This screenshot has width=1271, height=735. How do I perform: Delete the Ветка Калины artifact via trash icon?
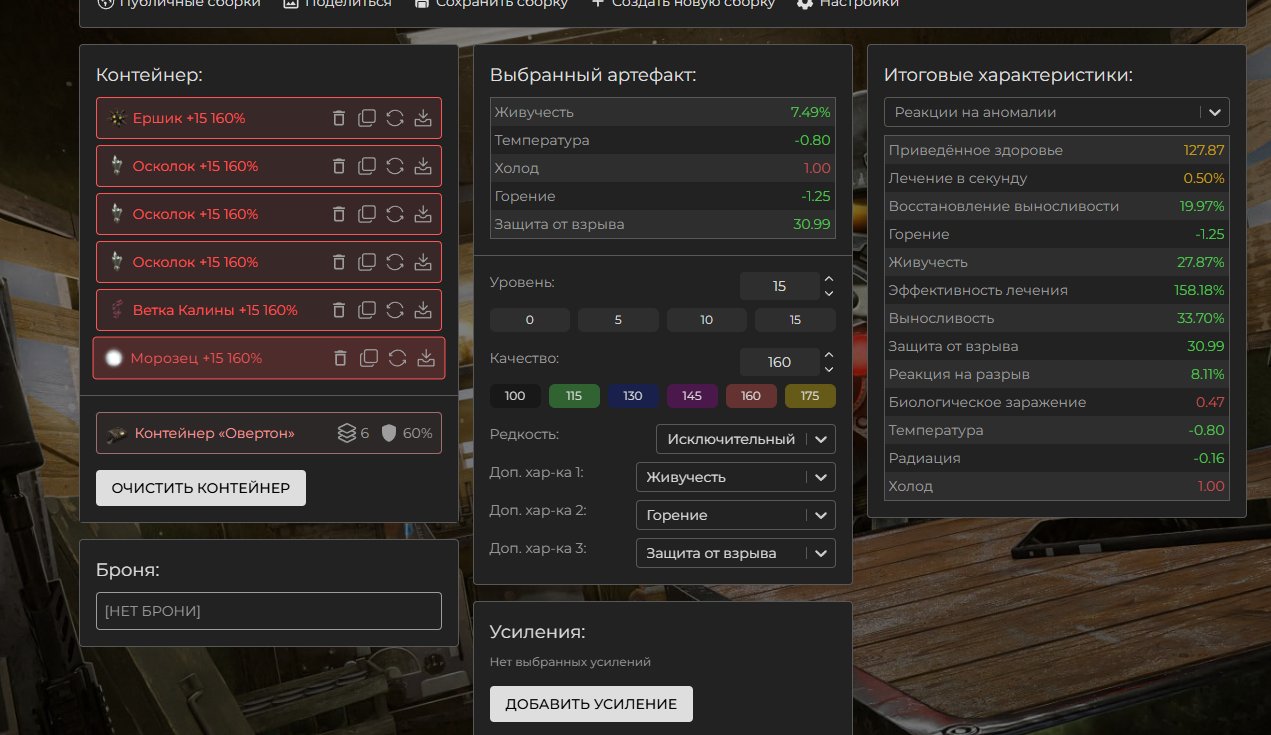point(339,310)
